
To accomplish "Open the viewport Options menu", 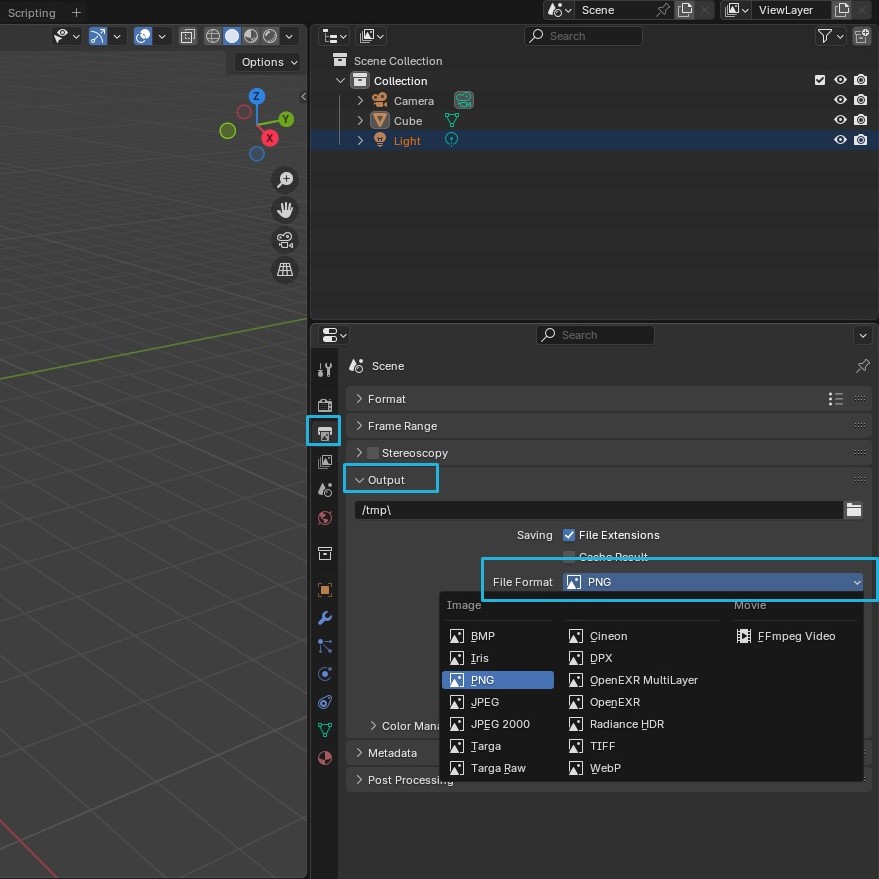I will pos(266,62).
